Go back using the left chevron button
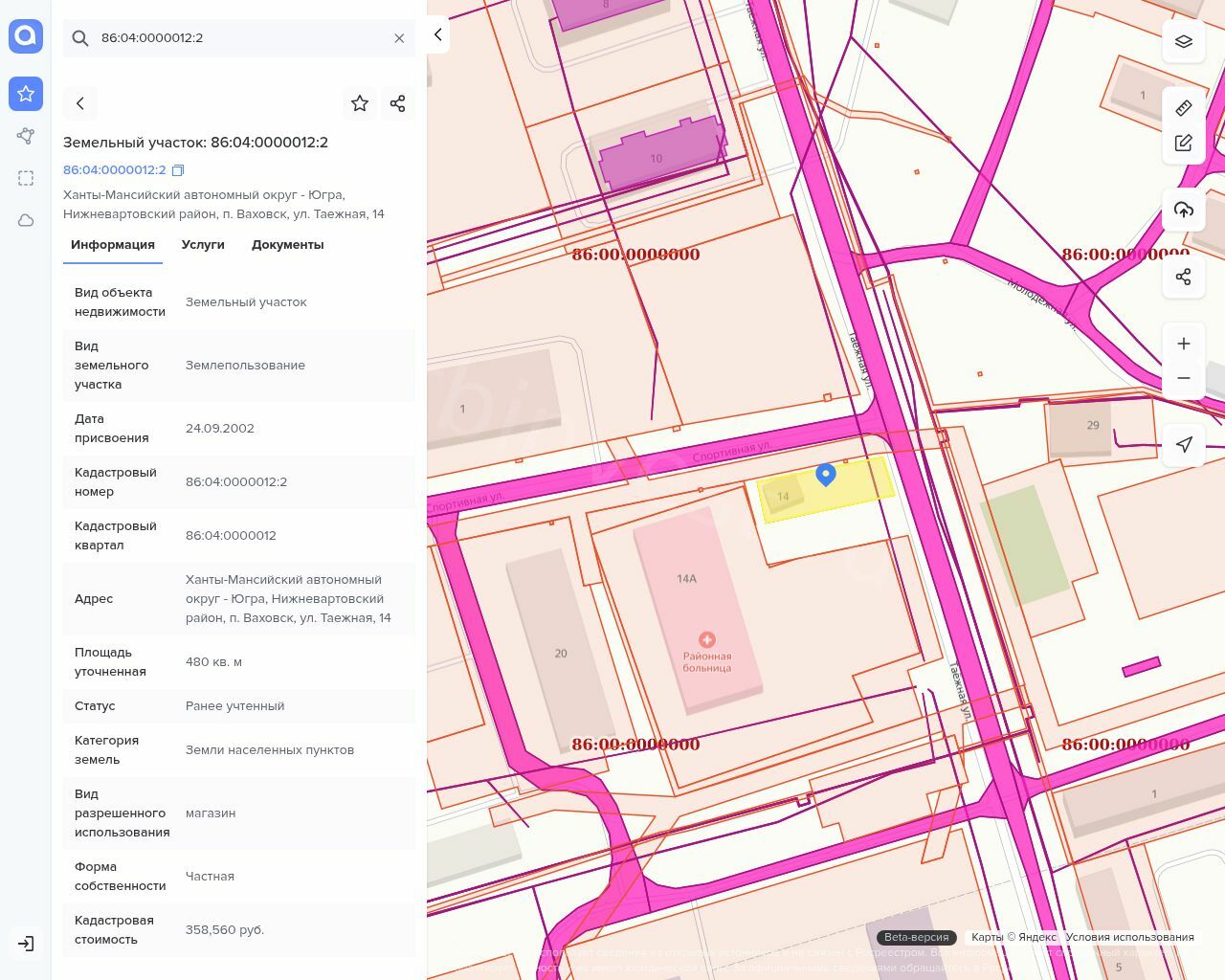The image size is (1225, 980). pyautogui.click(x=80, y=103)
